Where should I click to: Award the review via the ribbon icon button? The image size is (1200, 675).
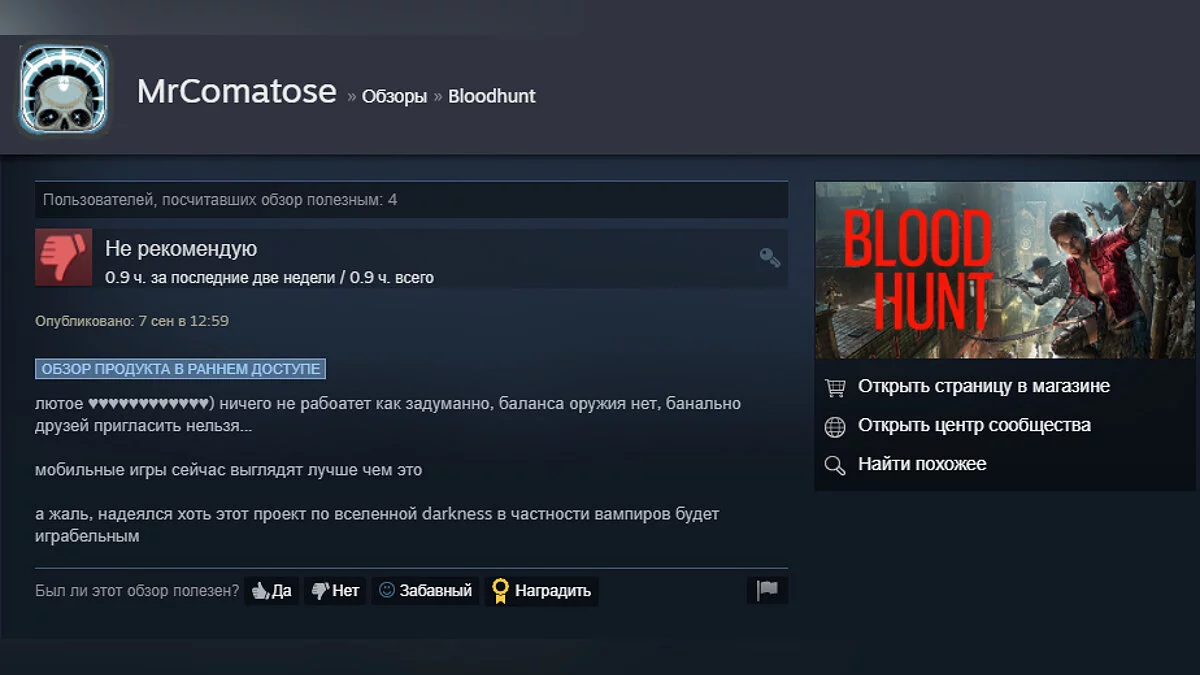click(541, 591)
